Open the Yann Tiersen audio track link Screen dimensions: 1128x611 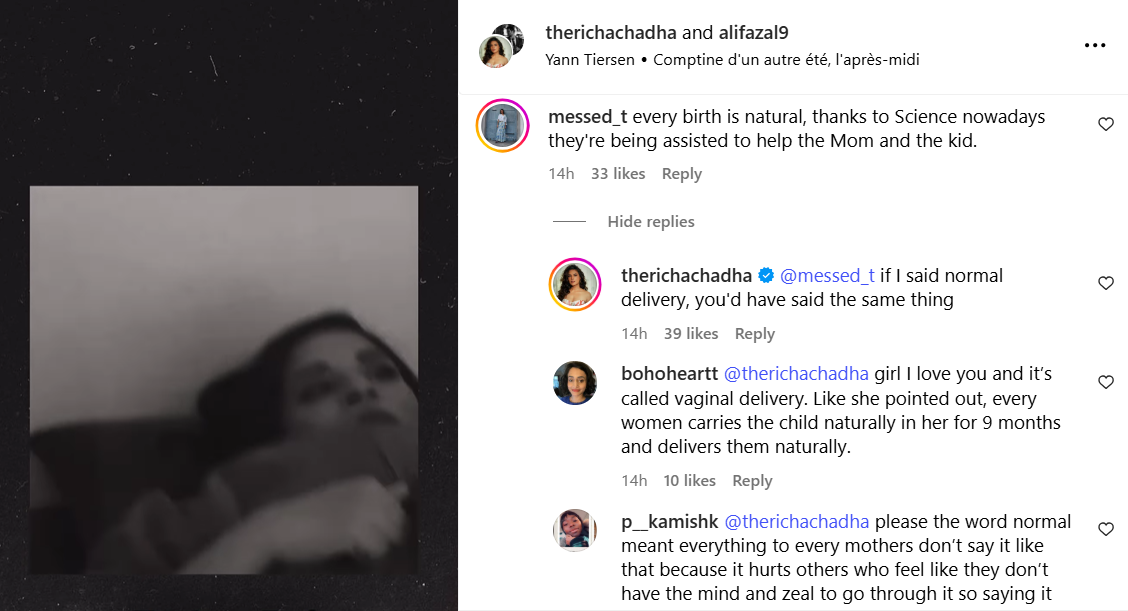pyautogui.click(x=590, y=60)
